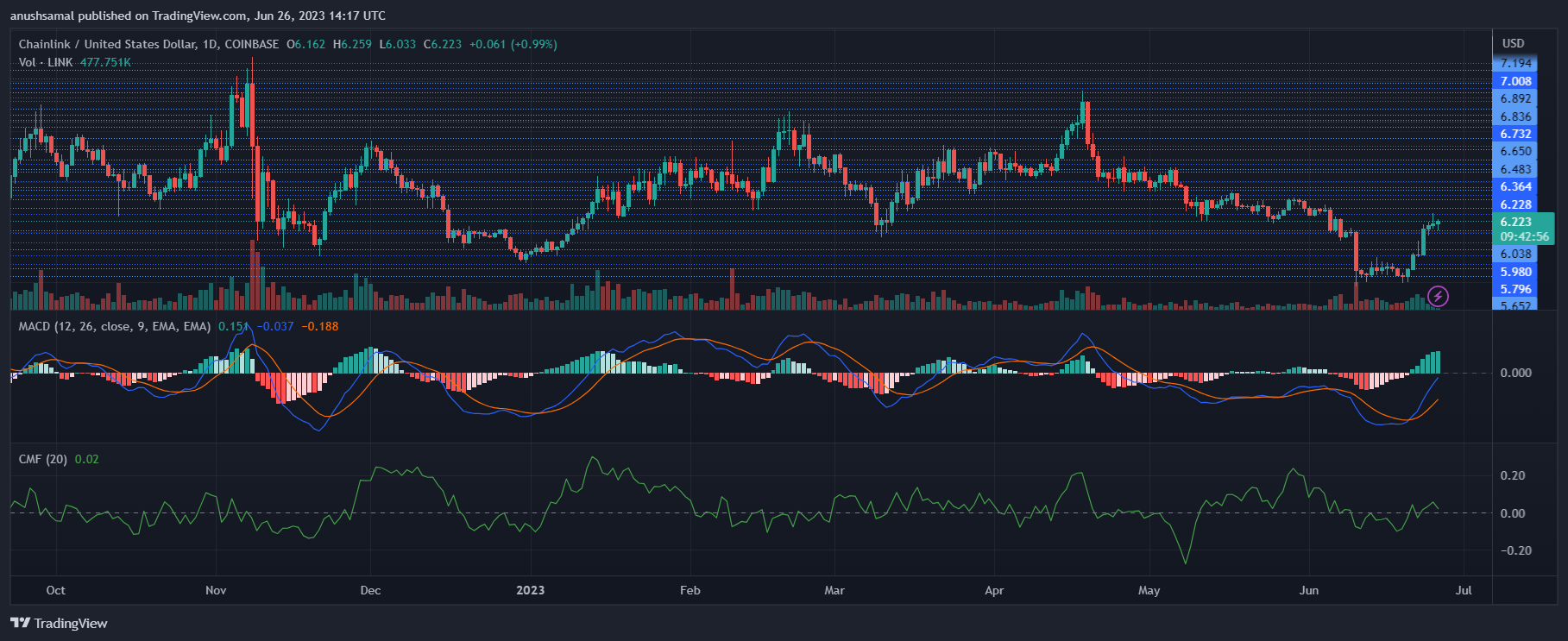Image resolution: width=1568 pixels, height=641 pixels.
Task: Click the TradingView logo at bottom left
Action: pyautogui.click(x=59, y=623)
